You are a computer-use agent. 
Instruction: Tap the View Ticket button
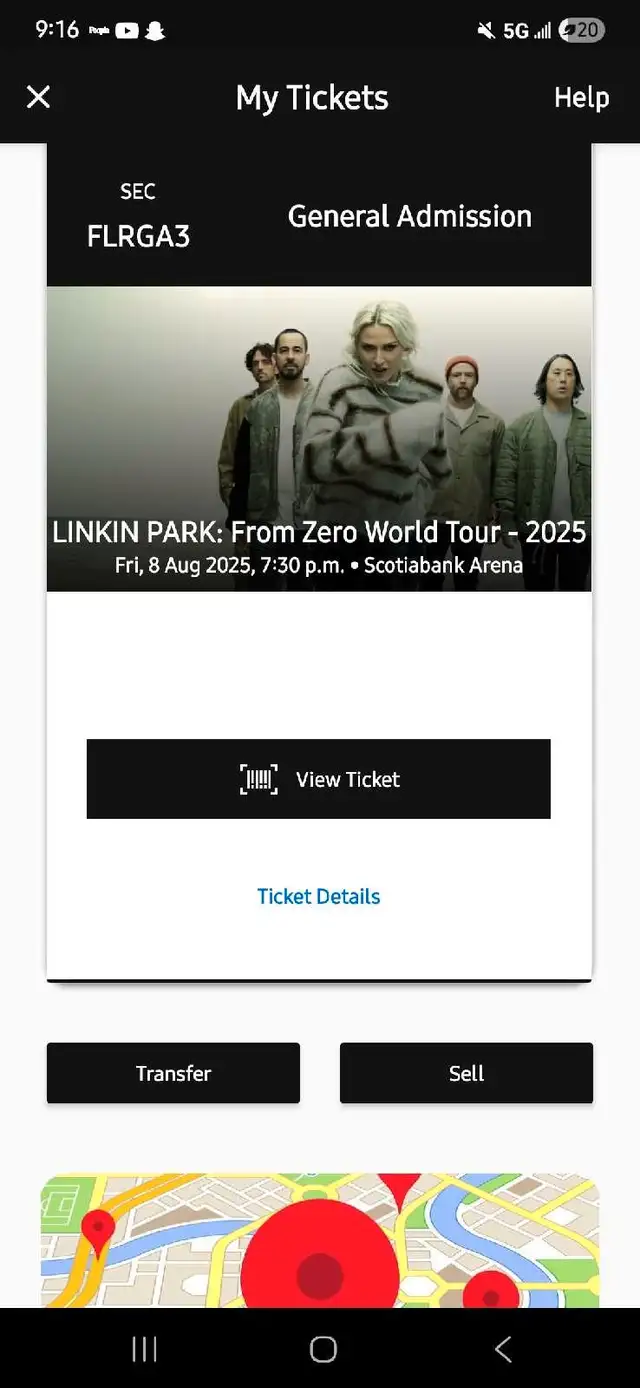click(319, 779)
